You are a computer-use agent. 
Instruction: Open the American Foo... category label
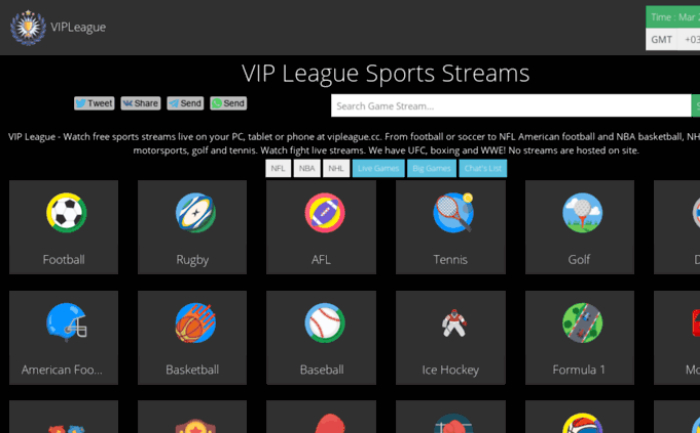[x=62, y=370]
